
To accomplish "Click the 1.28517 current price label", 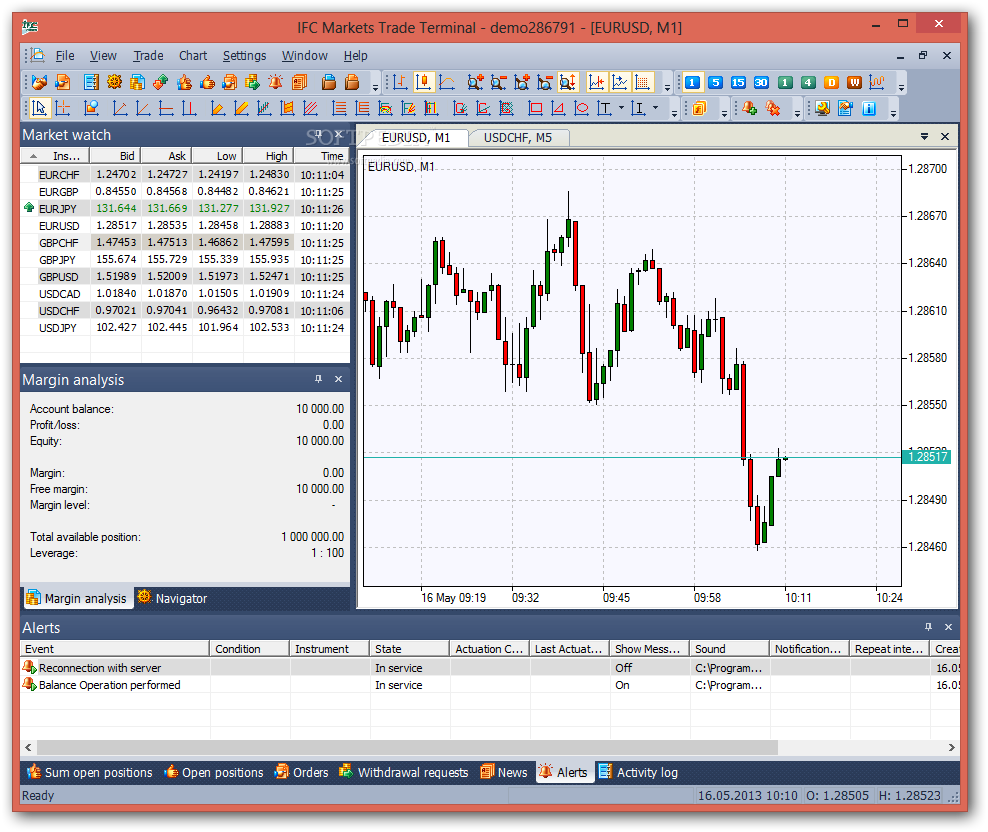I will tap(927, 457).
